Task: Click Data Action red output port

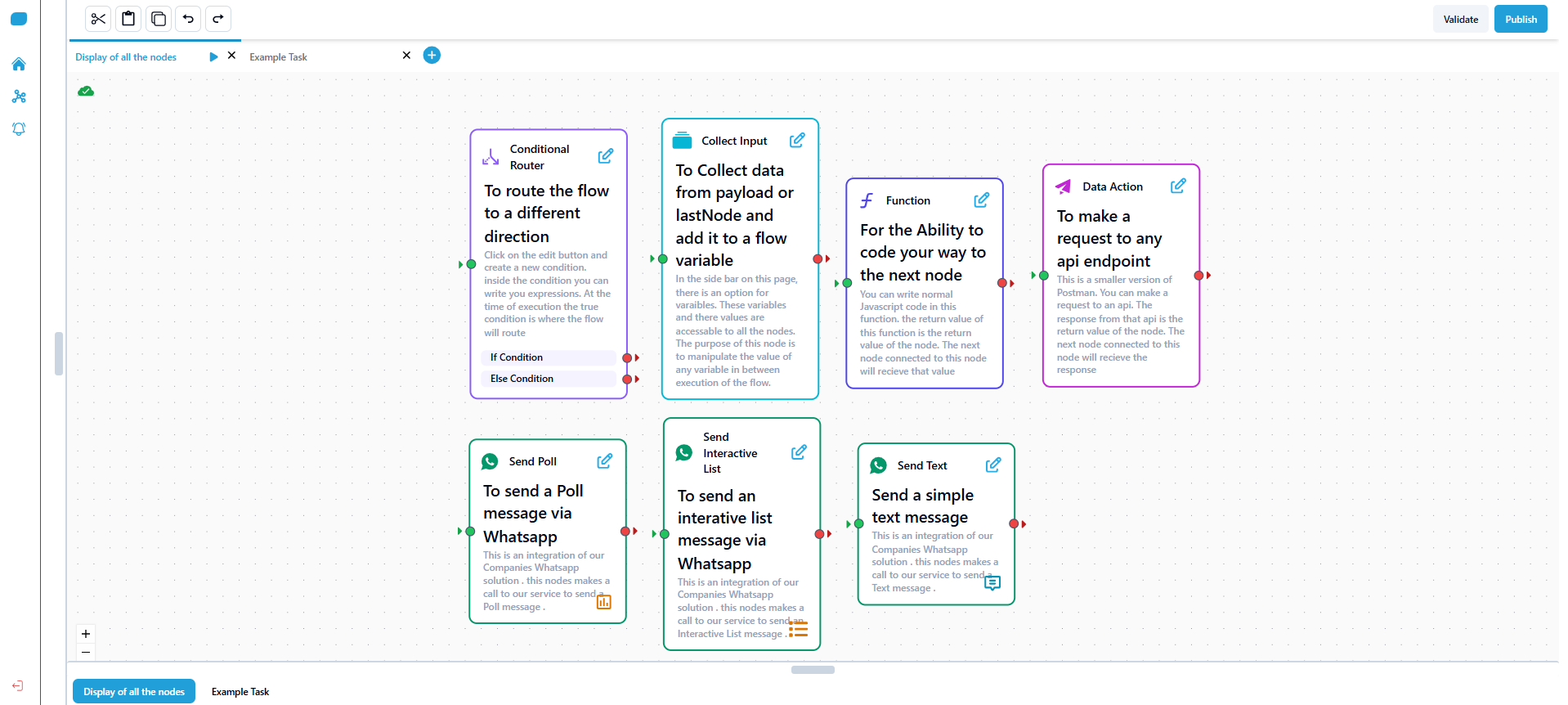Action: click(x=1198, y=276)
